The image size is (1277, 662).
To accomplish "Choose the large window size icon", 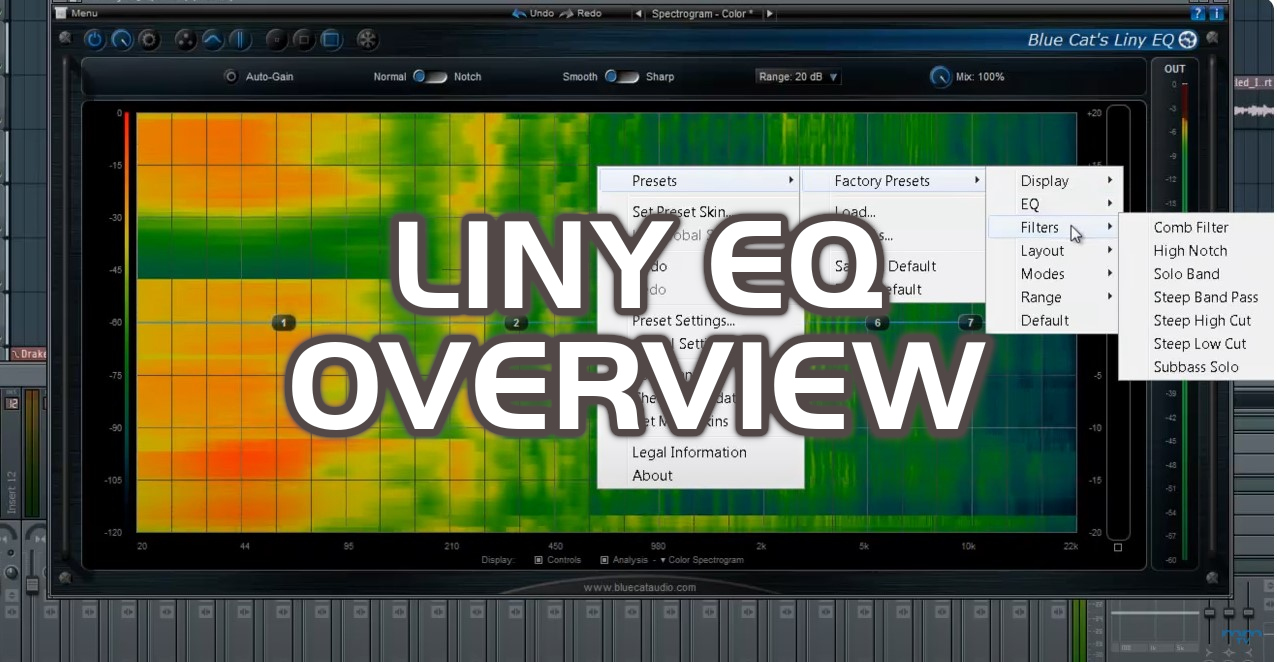I will 331,40.
